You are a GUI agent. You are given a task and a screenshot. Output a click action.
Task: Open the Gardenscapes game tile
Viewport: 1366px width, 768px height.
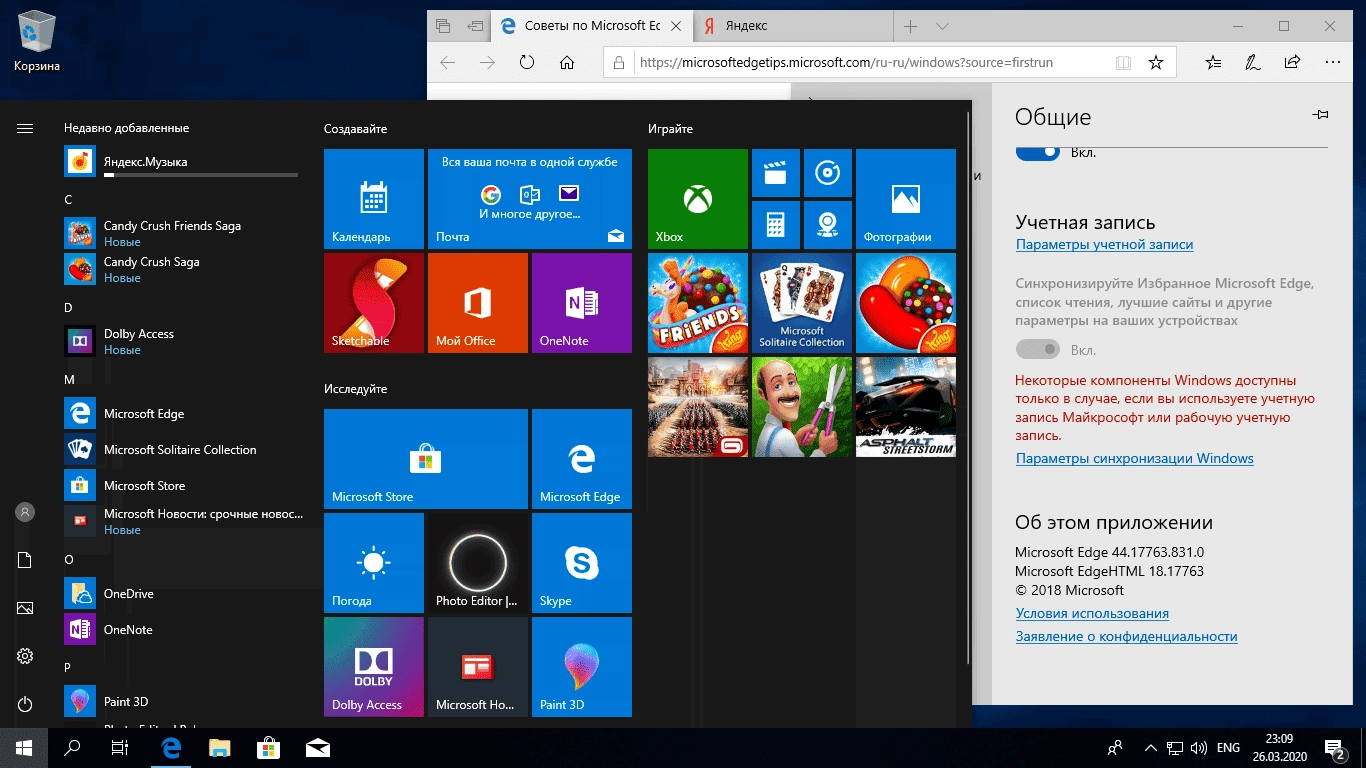pos(802,407)
